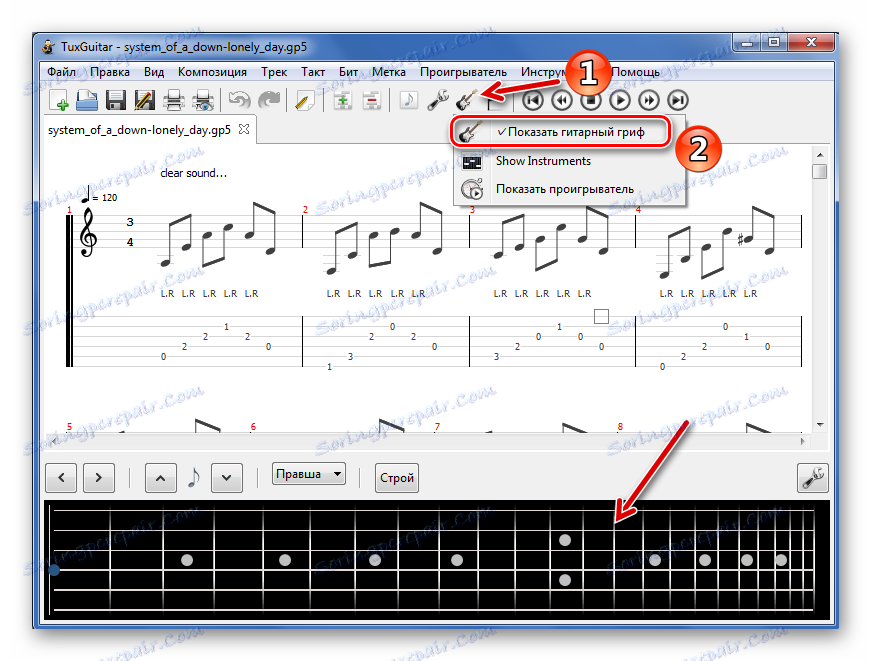Open the Проигрыватель menu
The height and width of the screenshot is (661, 871).
(463, 72)
